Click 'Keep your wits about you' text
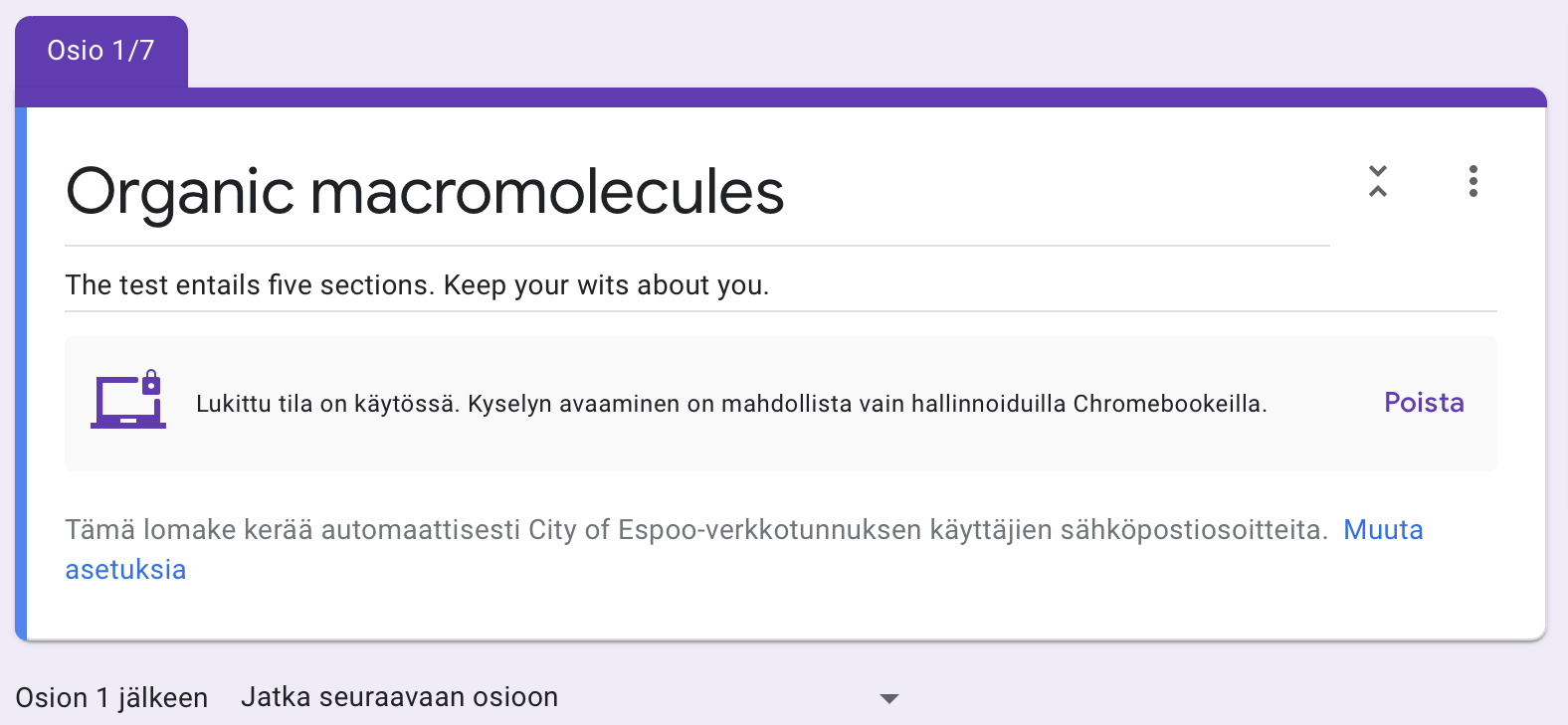The width and height of the screenshot is (1568, 725). [x=606, y=285]
